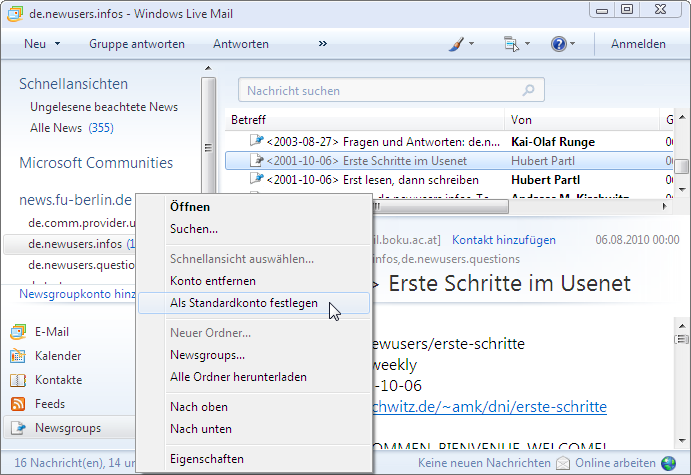Expand the toolbar overflow chevron

click(323, 44)
